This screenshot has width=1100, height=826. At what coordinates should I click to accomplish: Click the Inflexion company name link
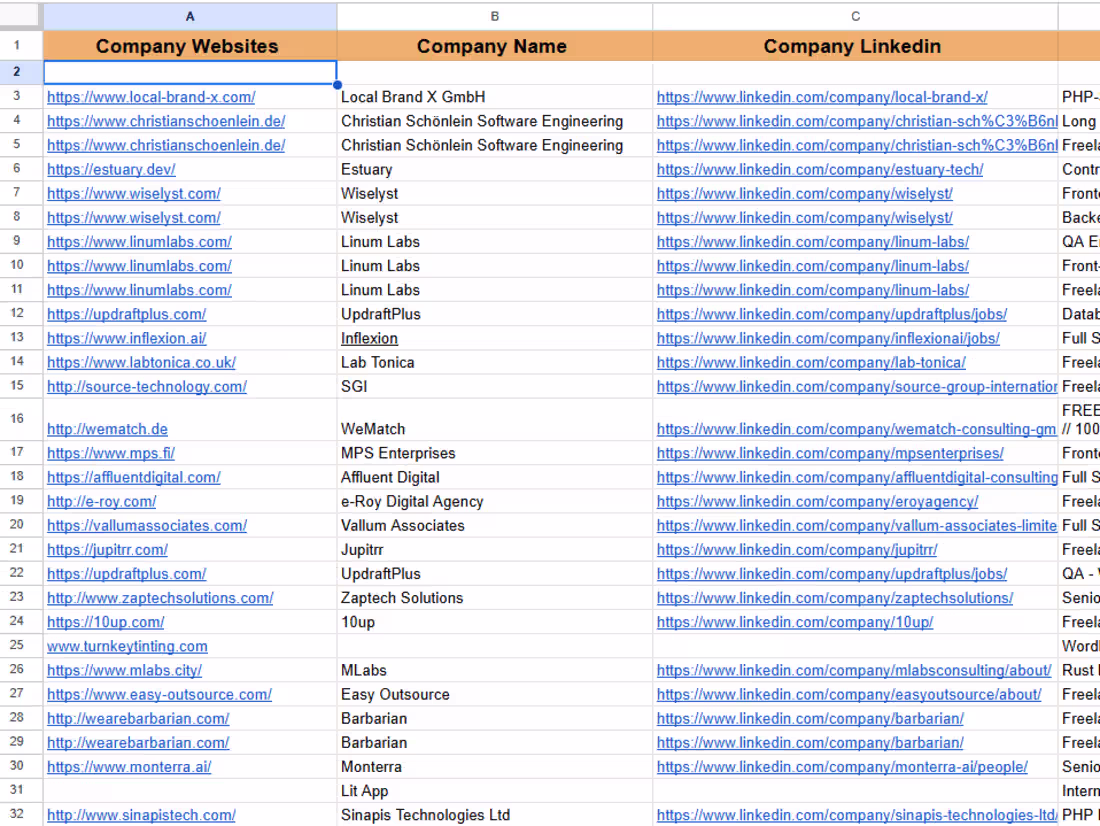(x=369, y=338)
